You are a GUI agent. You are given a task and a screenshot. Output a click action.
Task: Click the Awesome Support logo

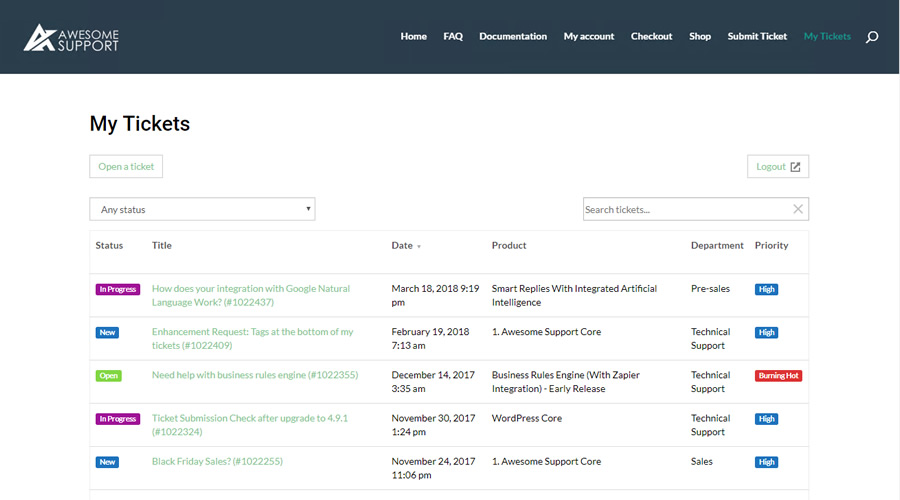(x=71, y=38)
